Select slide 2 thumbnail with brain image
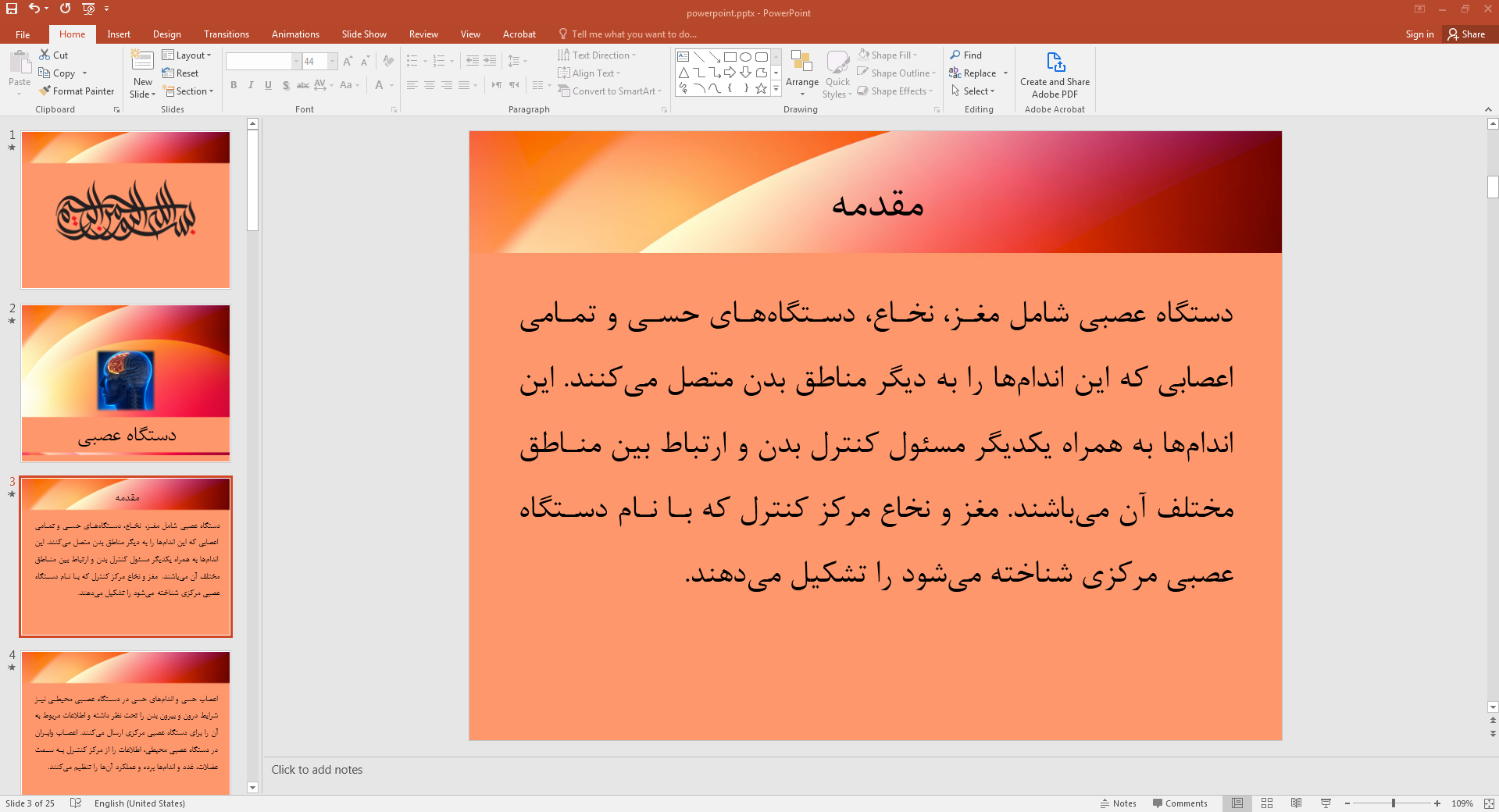Viewport: 1499px width, 812px height. click(126, 383)
